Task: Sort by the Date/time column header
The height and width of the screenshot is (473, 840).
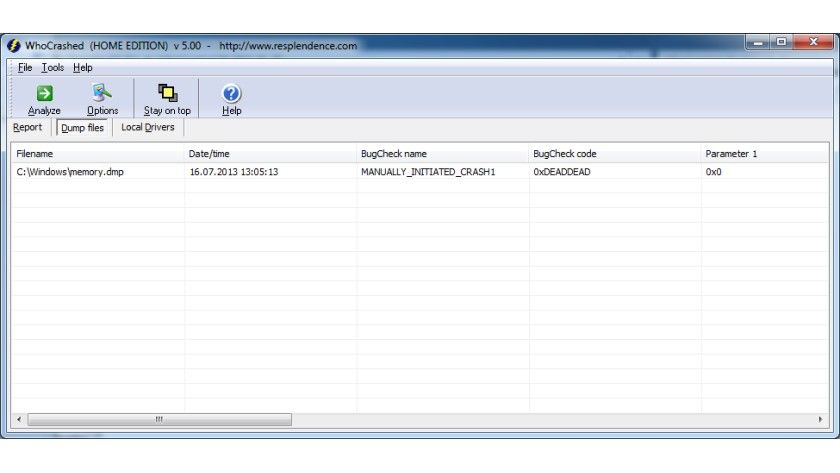Action: point(270,154)
